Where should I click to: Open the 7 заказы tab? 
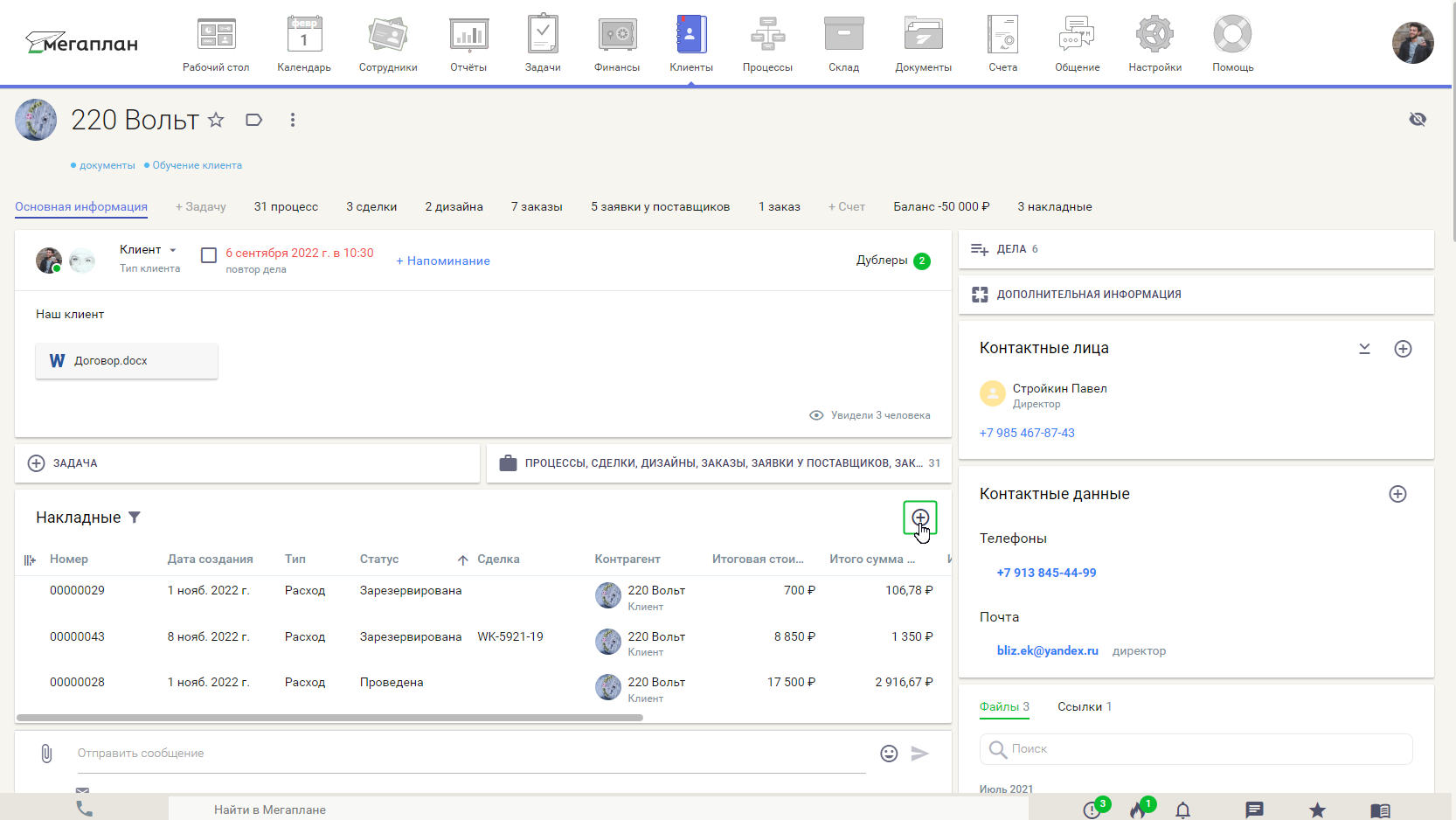pos(537,207)
